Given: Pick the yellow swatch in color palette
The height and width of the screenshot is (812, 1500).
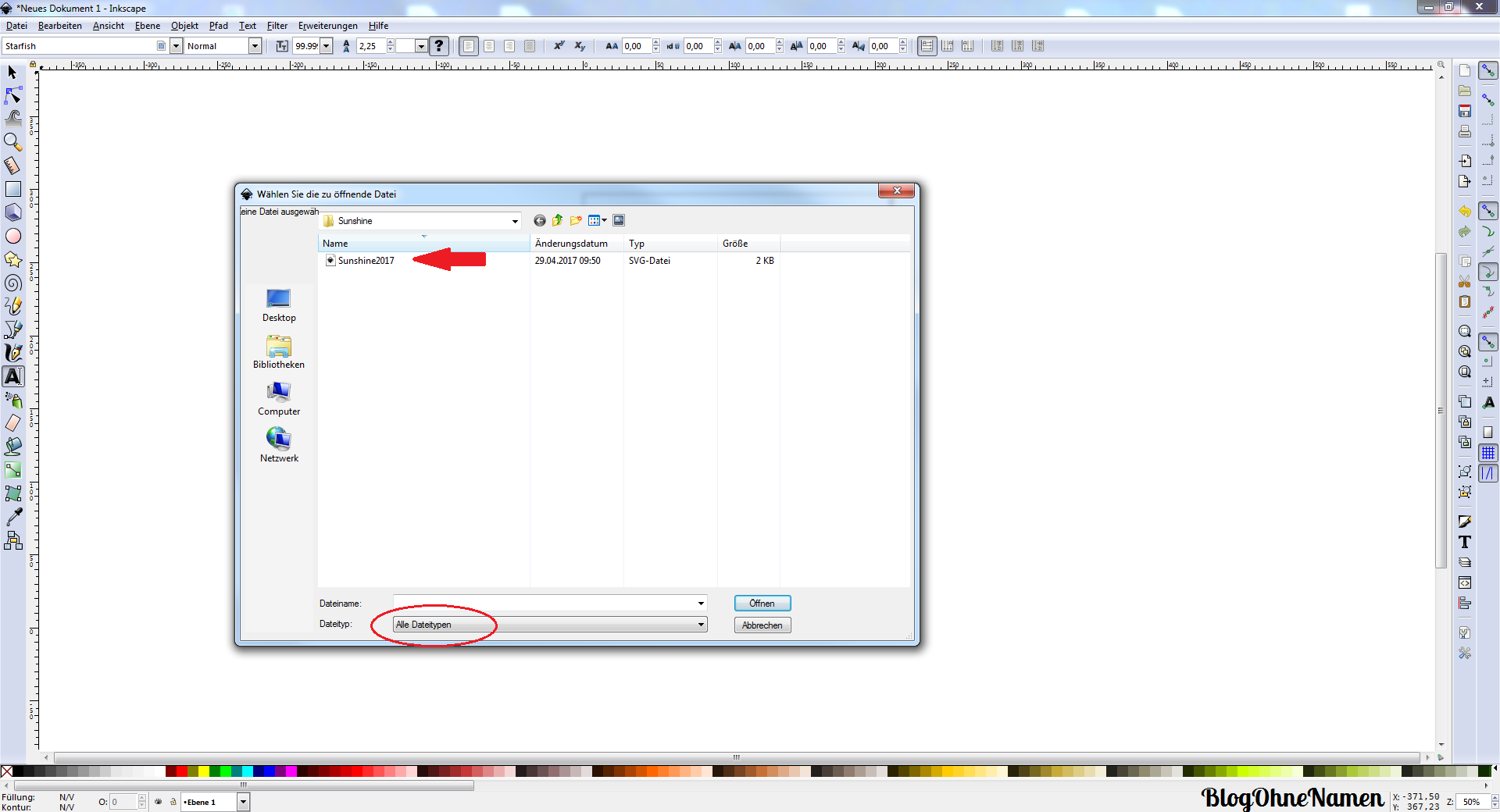Looking at the screenshot, I should (x=204, y=771).
